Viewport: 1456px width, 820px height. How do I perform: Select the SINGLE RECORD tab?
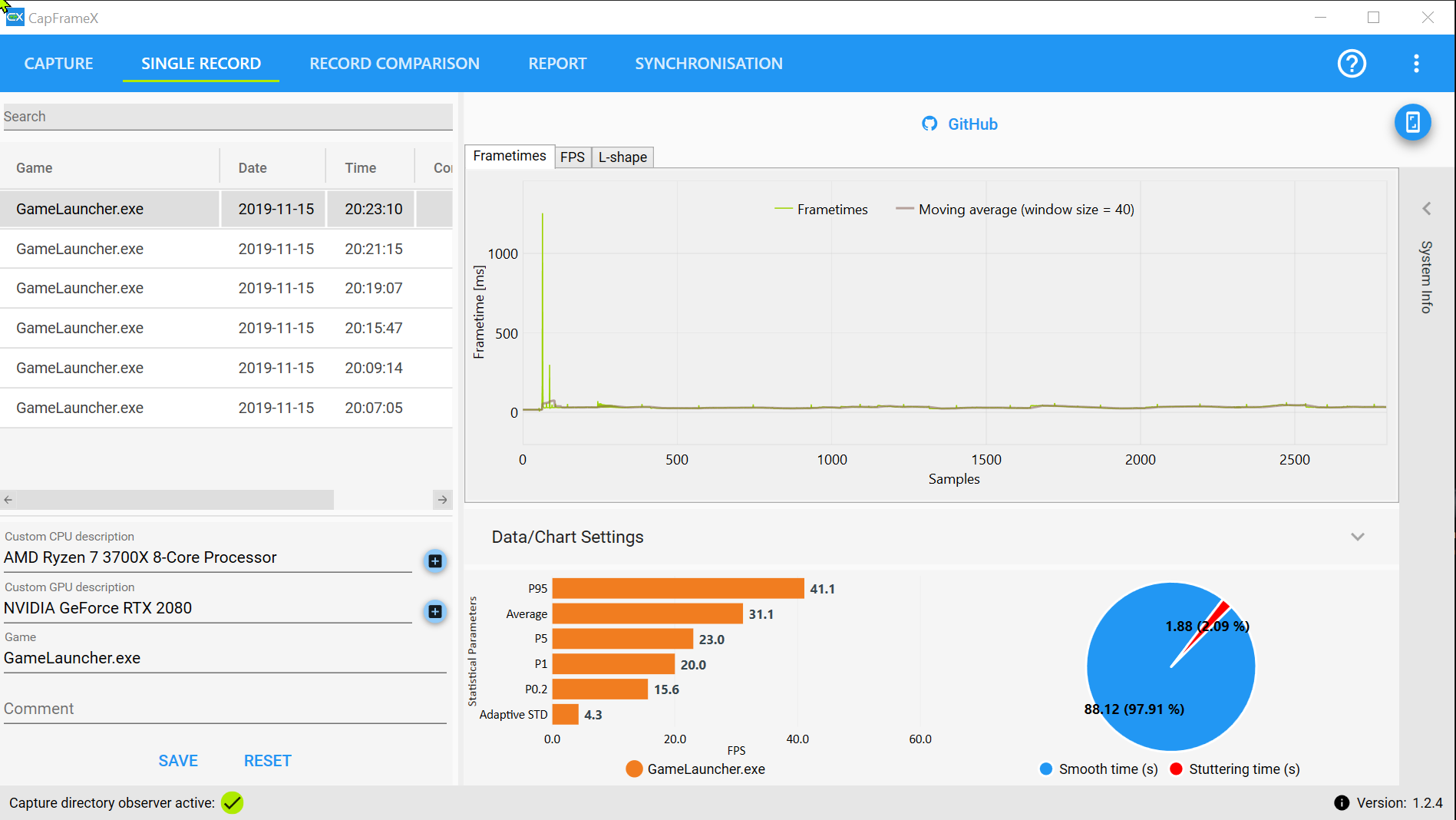(201, 64)
